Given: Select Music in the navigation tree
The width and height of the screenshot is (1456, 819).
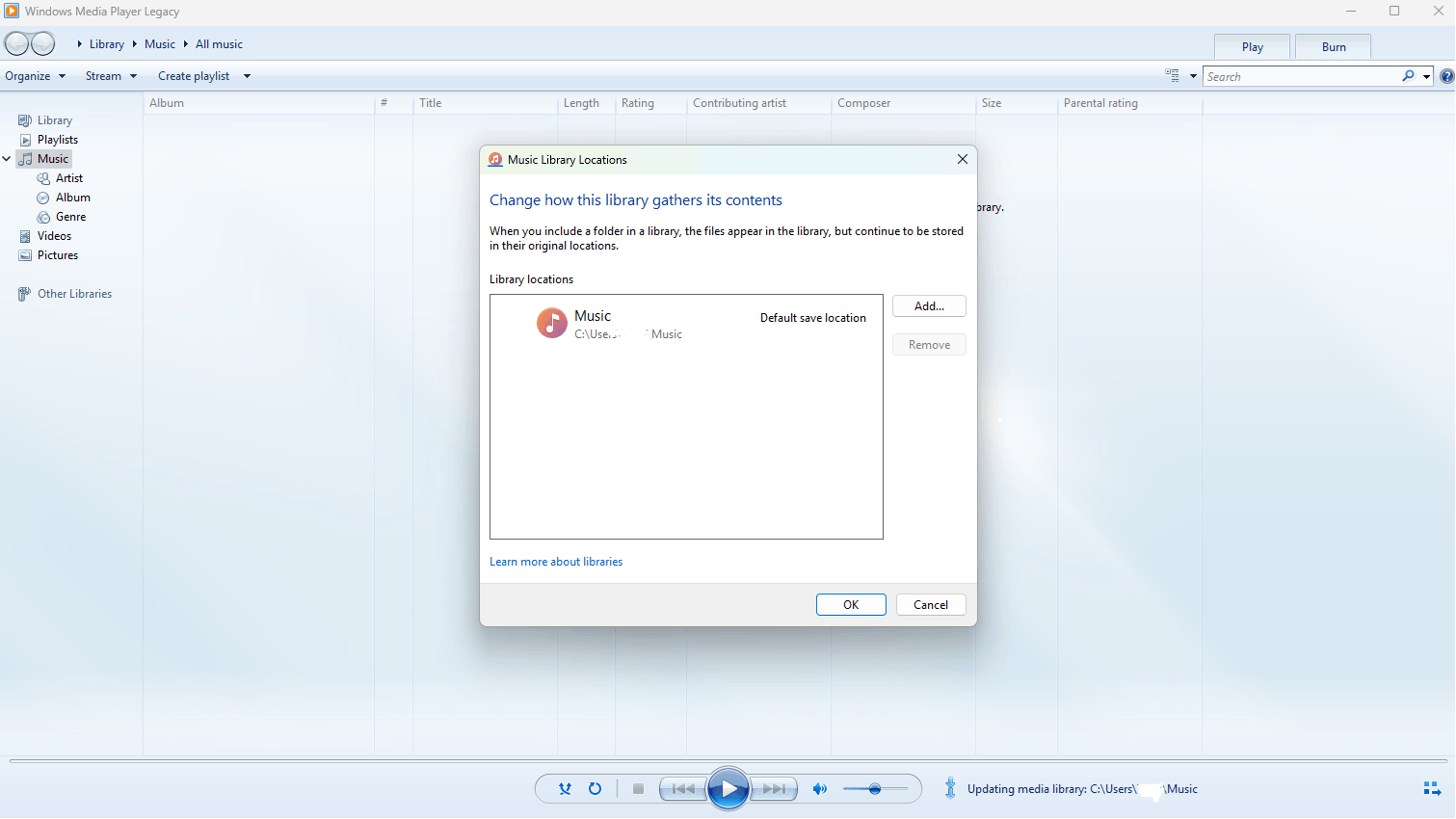Looking at the screenshot, I should pyautogui.click(x=53, y=159).
